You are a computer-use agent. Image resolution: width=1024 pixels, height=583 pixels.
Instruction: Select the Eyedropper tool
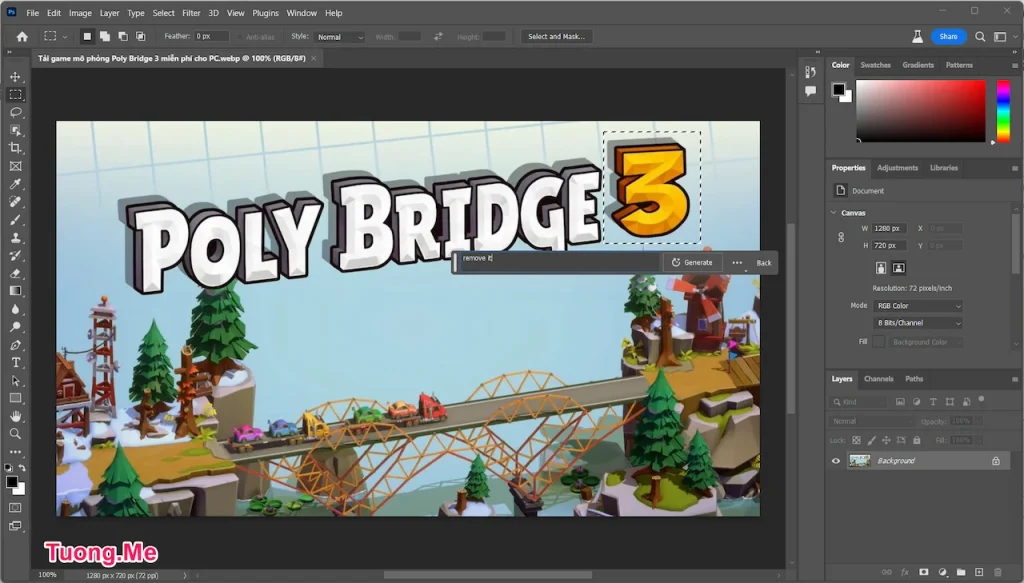[16, 184]
